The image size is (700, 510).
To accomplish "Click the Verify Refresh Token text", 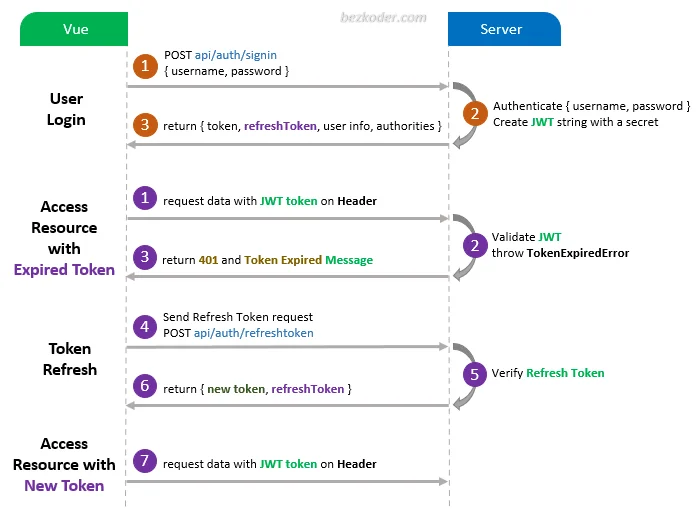I will point(548,373).
